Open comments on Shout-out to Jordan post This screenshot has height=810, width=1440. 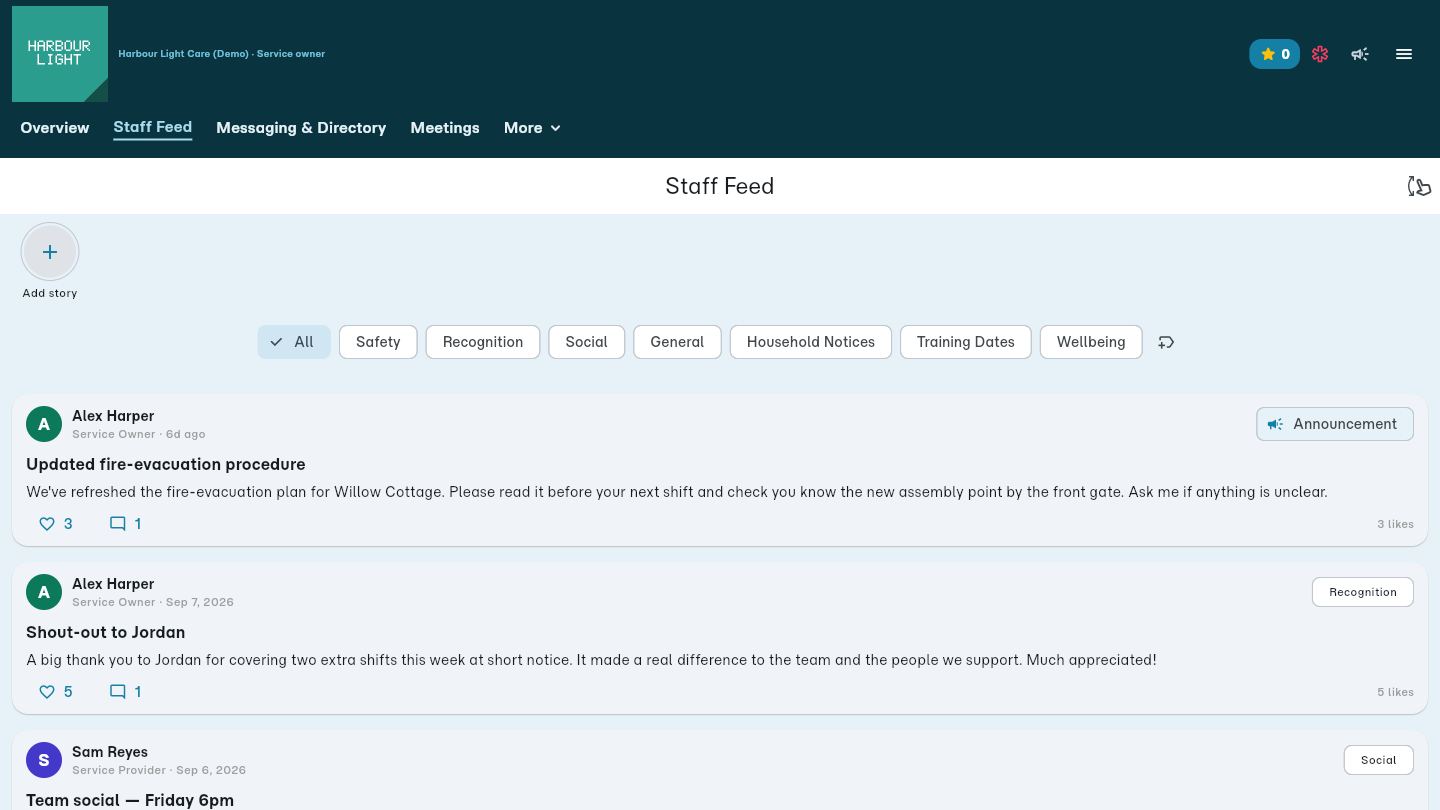click(125, 692)
